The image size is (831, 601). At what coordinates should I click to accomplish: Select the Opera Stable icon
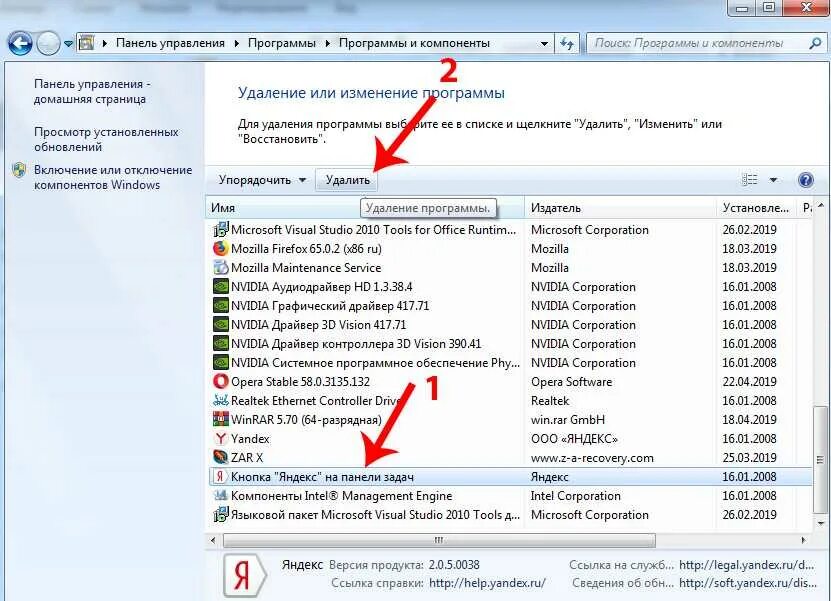coord(220,381)
